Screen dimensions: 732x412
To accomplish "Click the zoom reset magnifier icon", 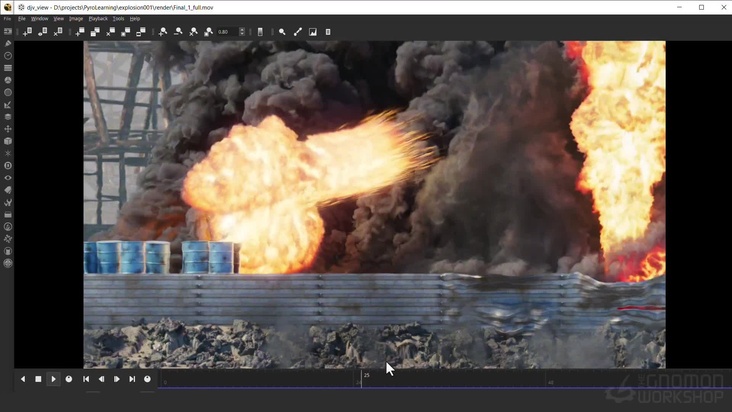I will (193, 32).
